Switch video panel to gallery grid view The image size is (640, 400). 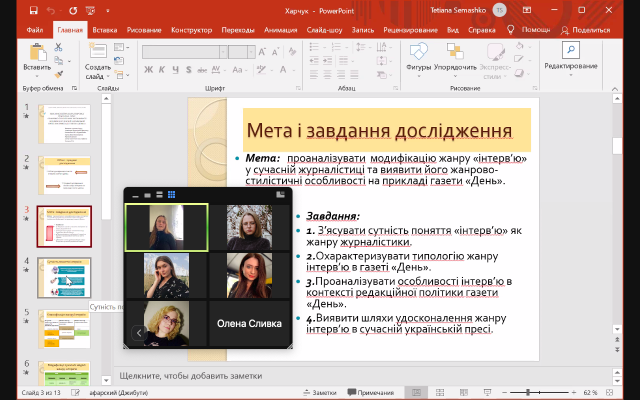pos(171,194)
